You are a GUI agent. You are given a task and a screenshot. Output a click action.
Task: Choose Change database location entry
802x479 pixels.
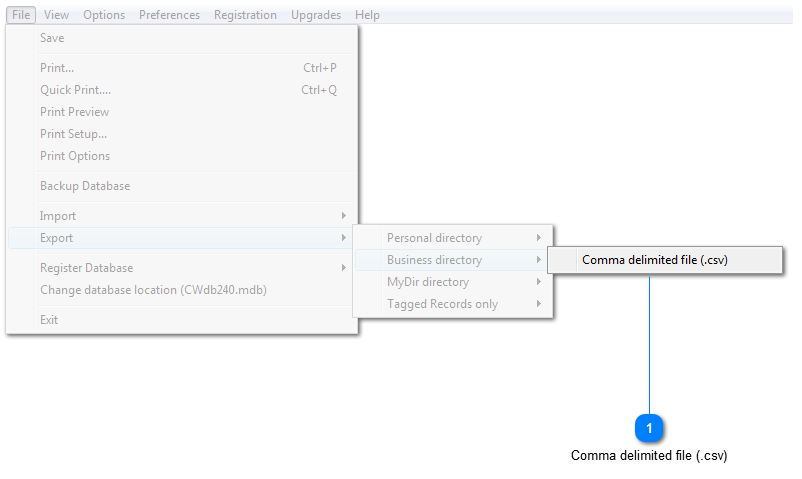[153, 290]
